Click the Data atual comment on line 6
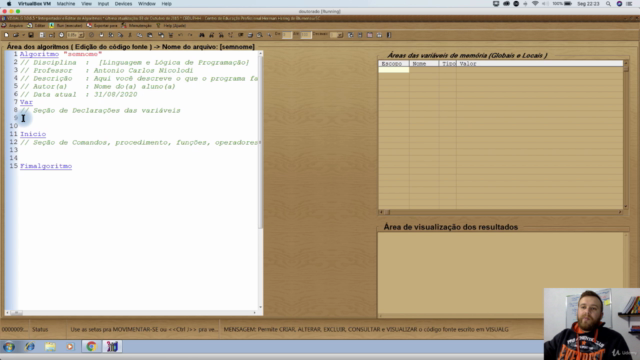Screen dimensions: 640x360 click(x=79, y=94)
